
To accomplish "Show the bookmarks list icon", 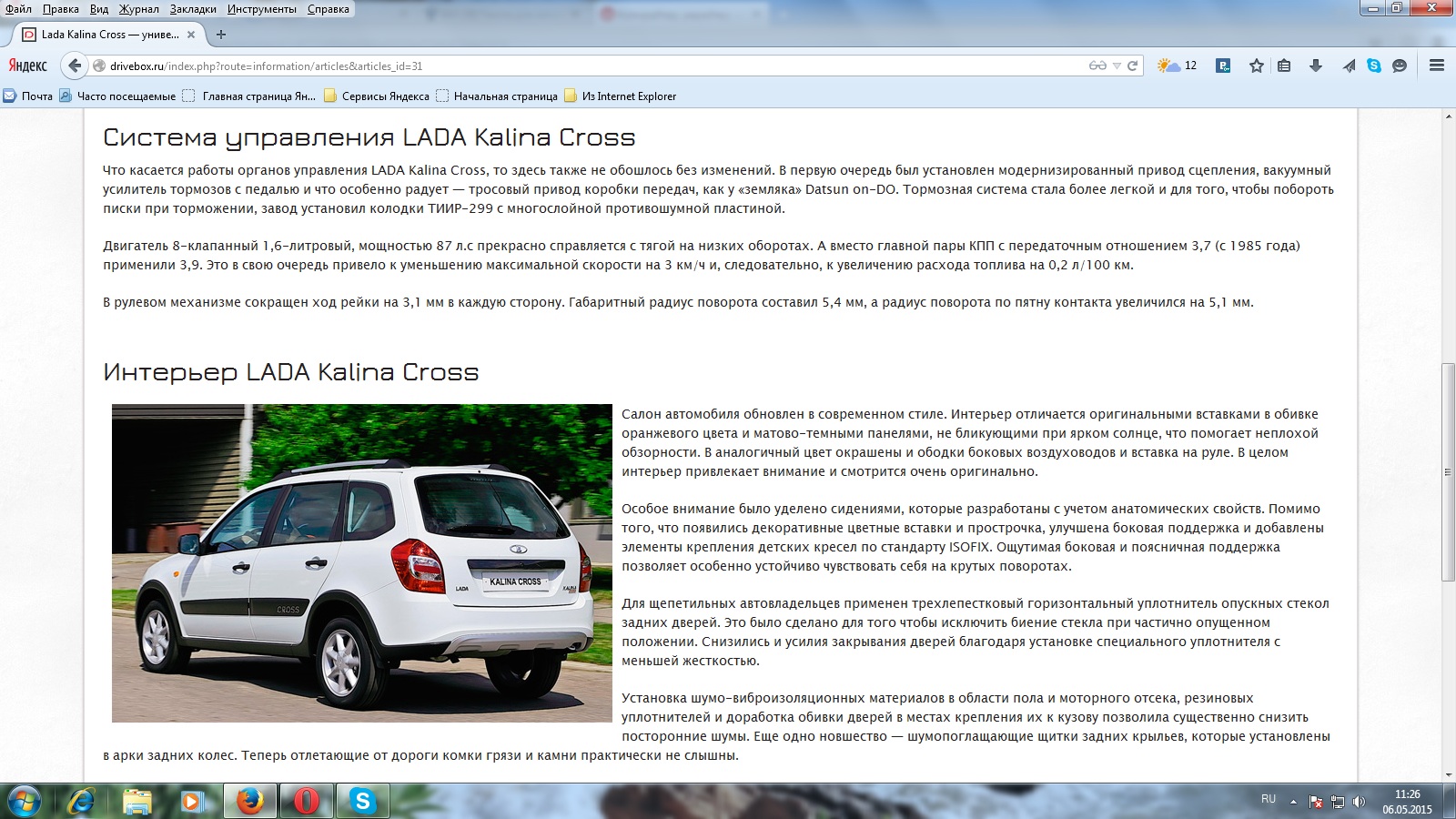I will point(1284,66).
